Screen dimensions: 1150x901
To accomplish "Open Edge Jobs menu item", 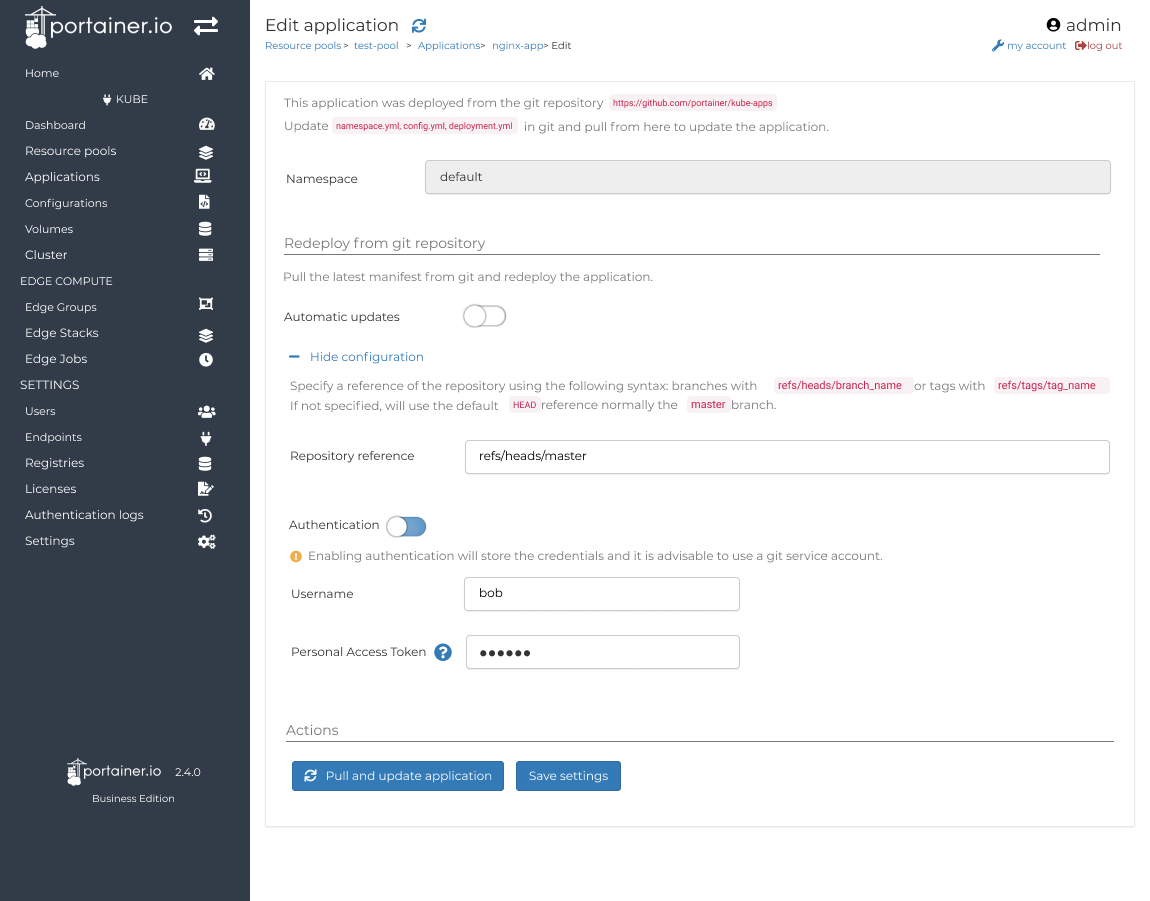I will pos(56,359).
